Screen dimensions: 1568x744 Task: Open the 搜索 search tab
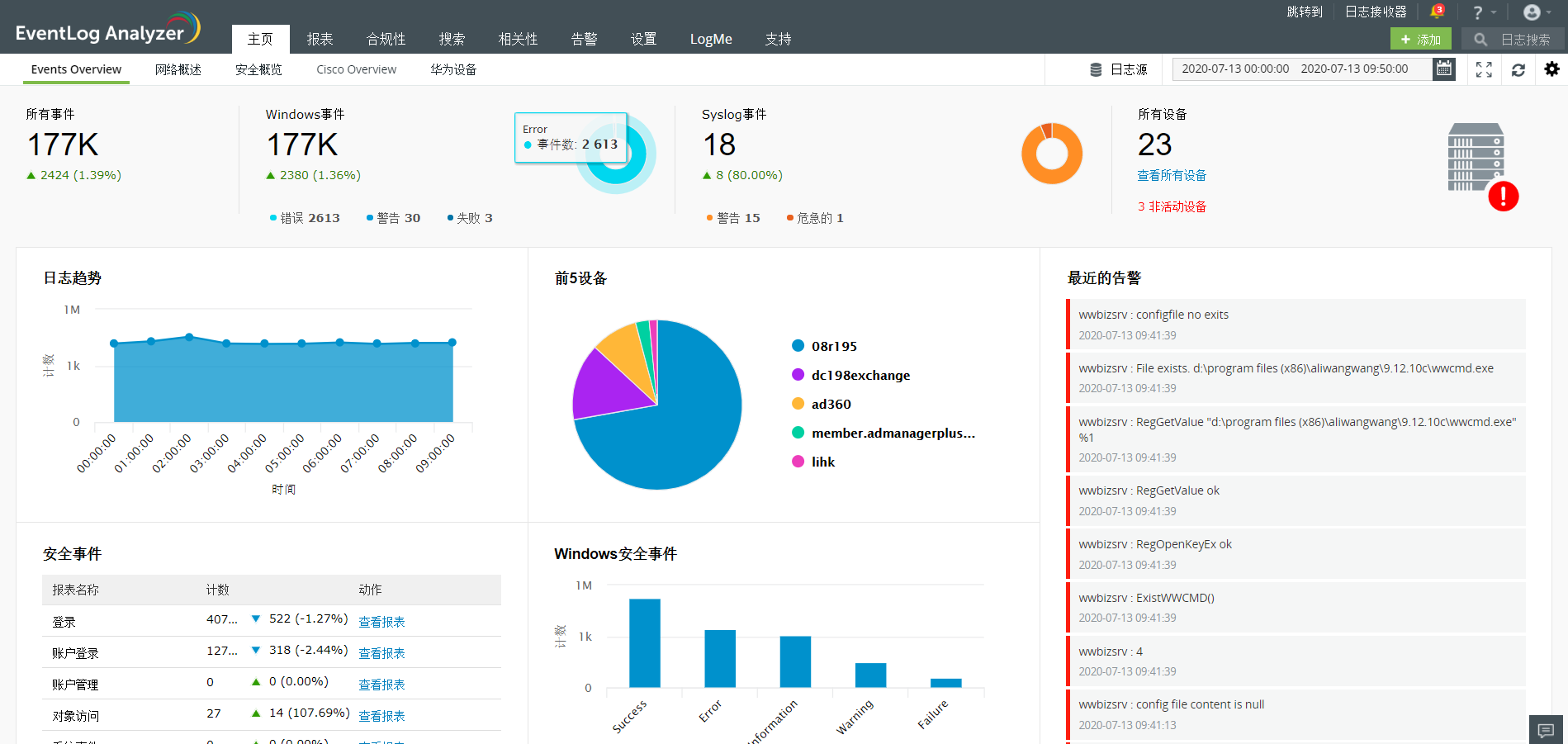452,39
